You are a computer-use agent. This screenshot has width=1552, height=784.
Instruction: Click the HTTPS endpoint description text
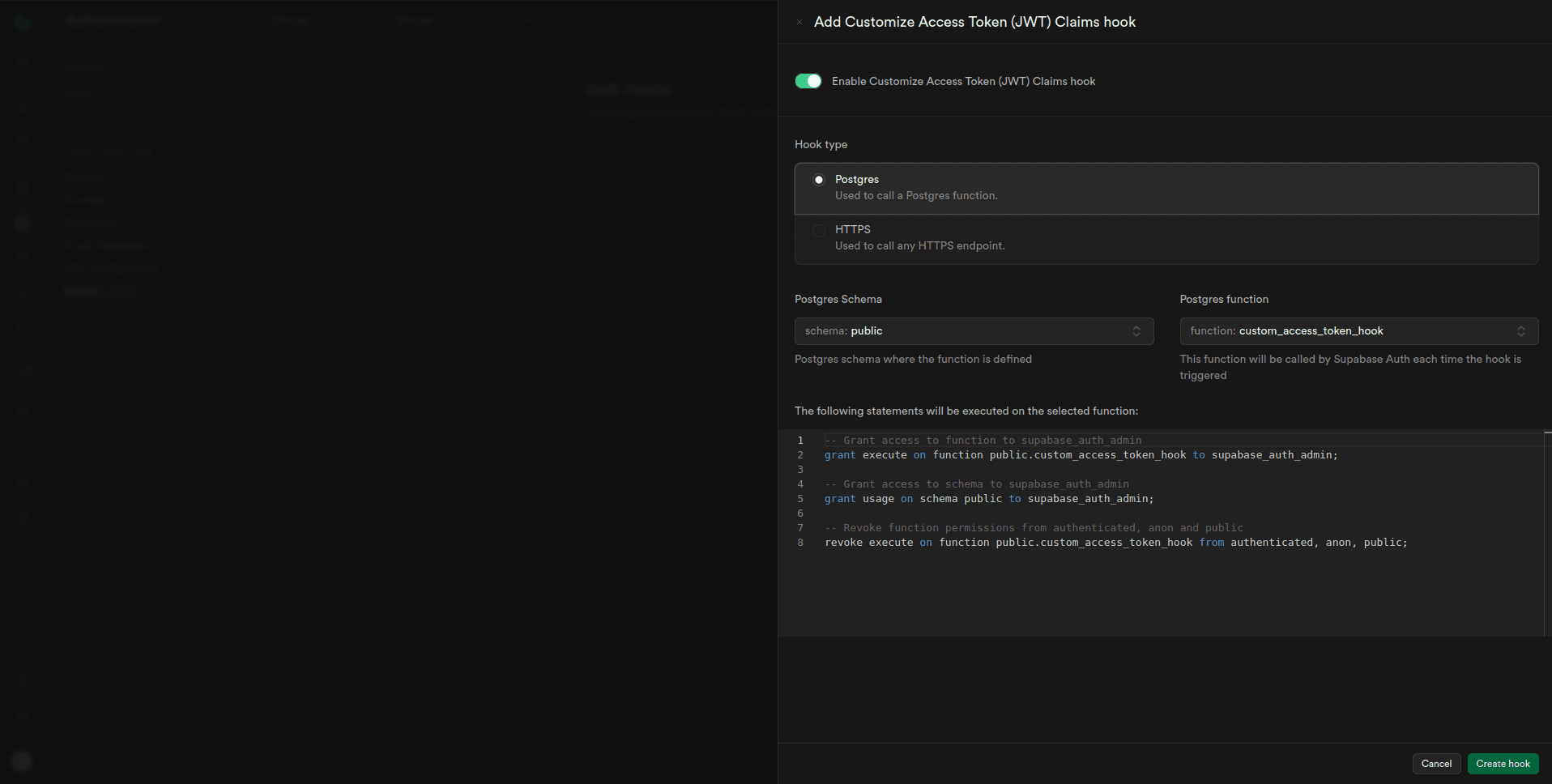pos(919,246)
